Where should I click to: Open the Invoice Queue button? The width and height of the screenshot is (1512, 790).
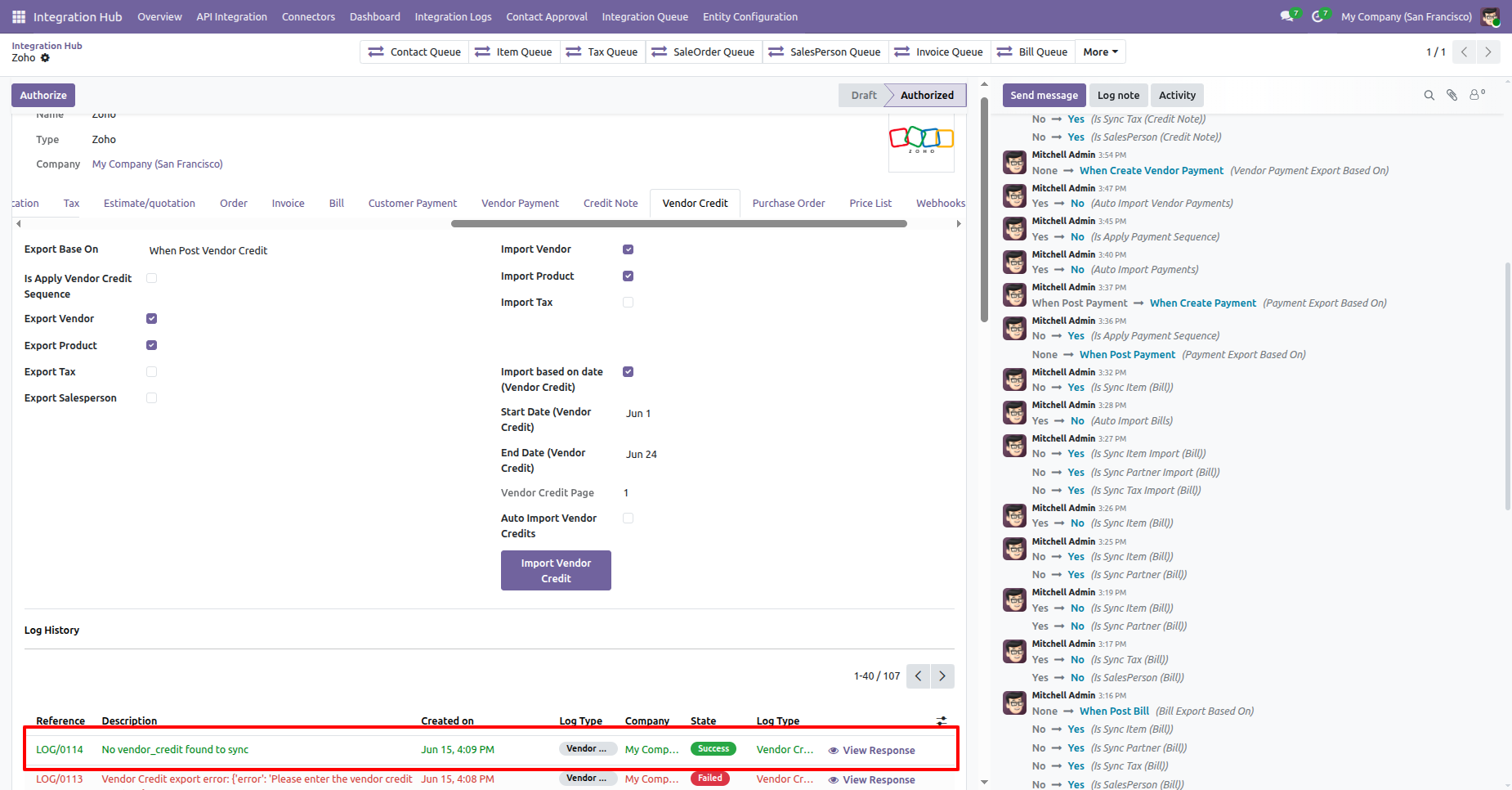939,52
